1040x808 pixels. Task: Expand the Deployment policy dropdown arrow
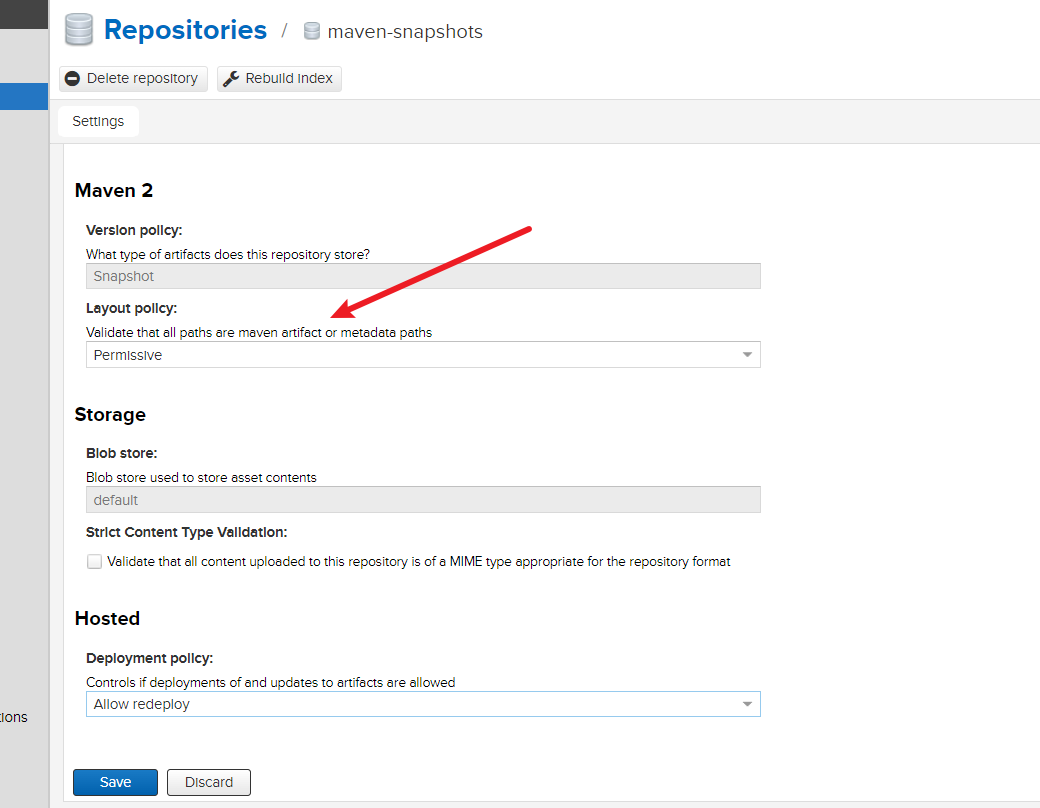(x=747, y=705)
